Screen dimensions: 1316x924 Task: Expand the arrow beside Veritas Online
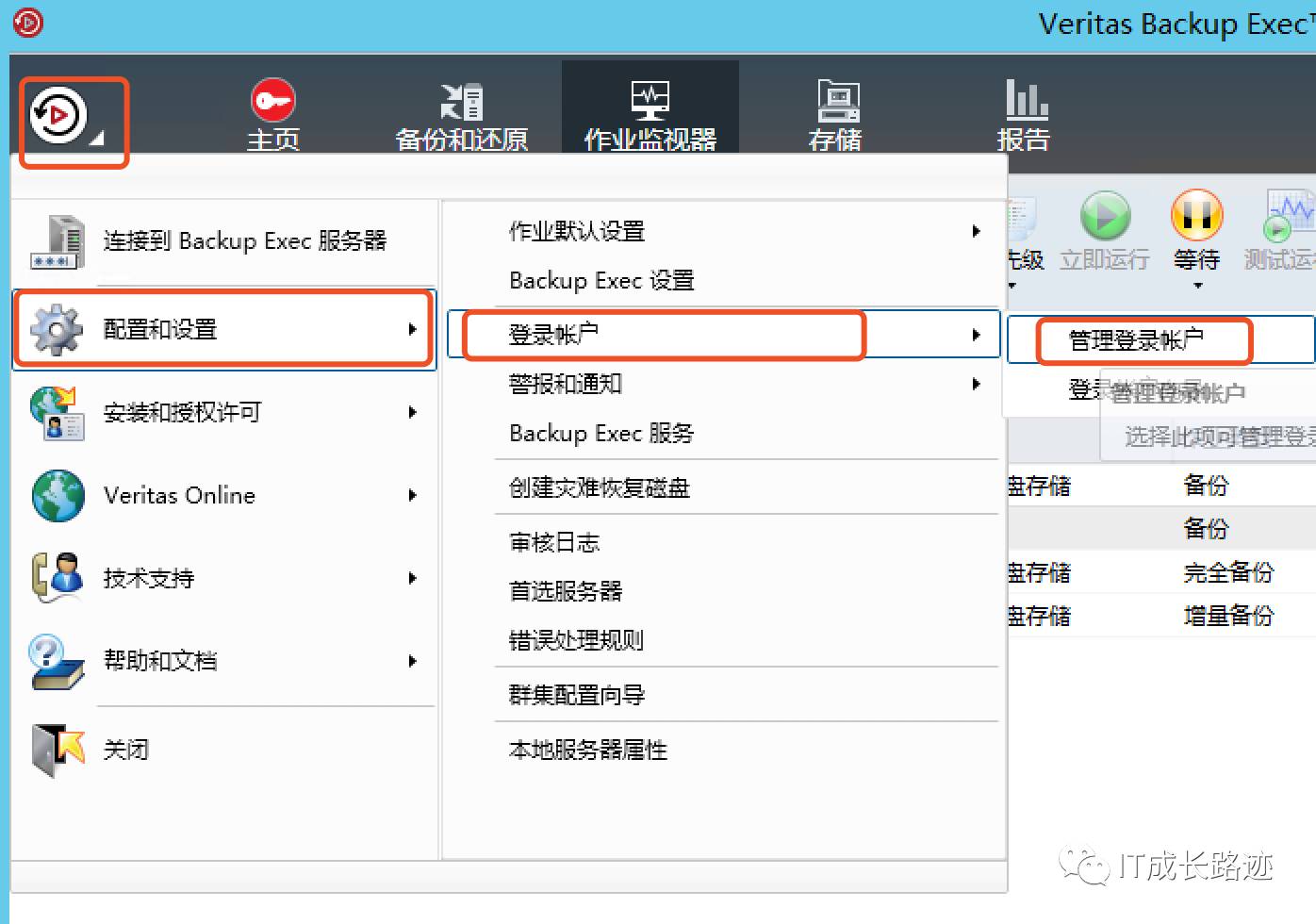click(x=412, y=495)
